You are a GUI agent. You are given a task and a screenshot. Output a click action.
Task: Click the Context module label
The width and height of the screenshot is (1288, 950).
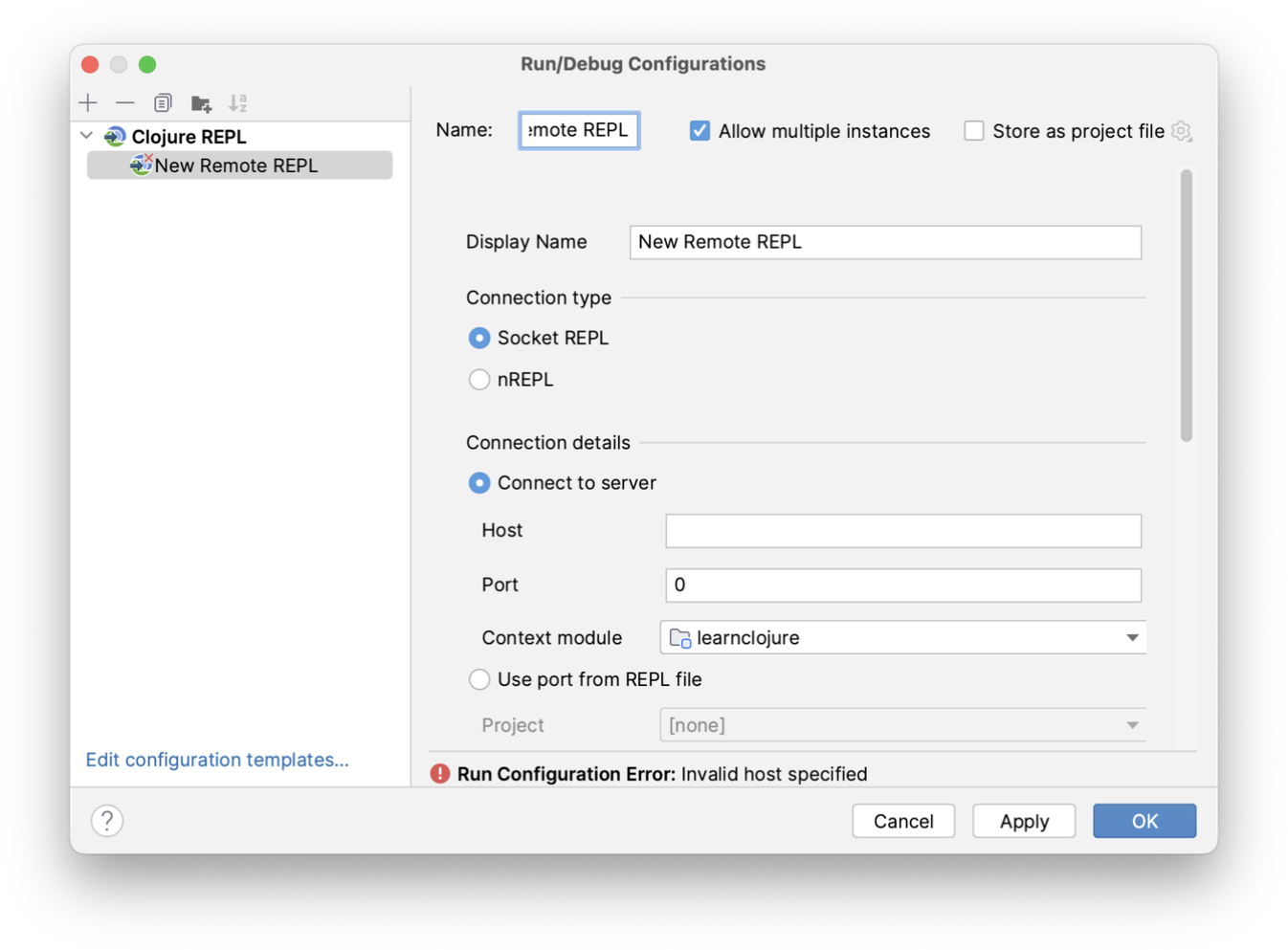click(x=552, y=638)
